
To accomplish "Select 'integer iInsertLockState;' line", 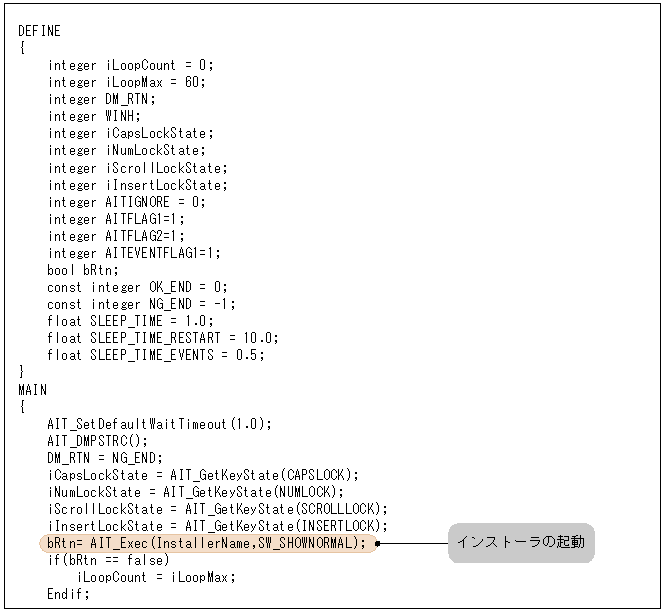I will (x=138, y=185).
